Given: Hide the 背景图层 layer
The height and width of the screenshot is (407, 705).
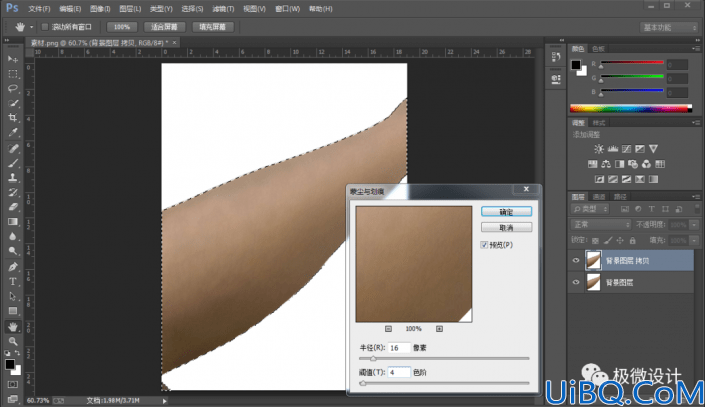Looking at the screenshot, I should [576, 282].
